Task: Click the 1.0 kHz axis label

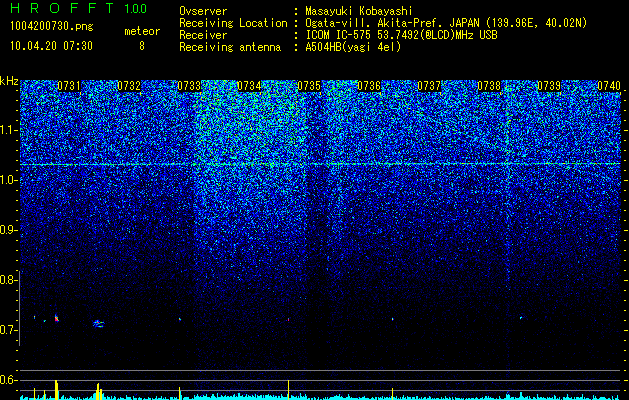Action: tap(8, 180)
